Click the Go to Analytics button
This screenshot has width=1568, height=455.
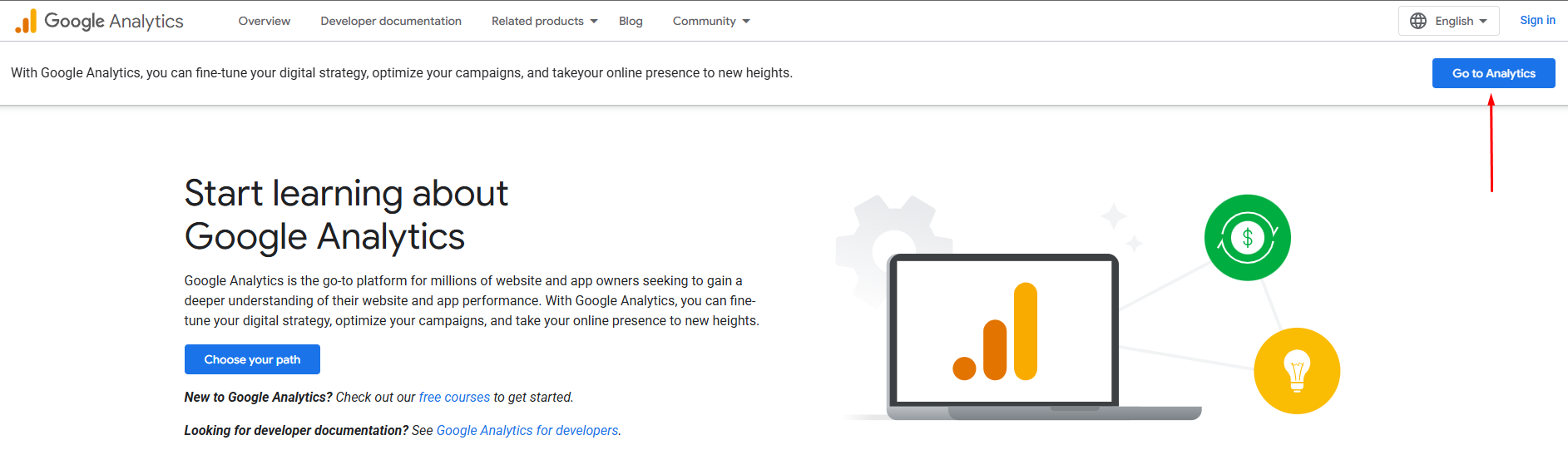[1494, 73]
